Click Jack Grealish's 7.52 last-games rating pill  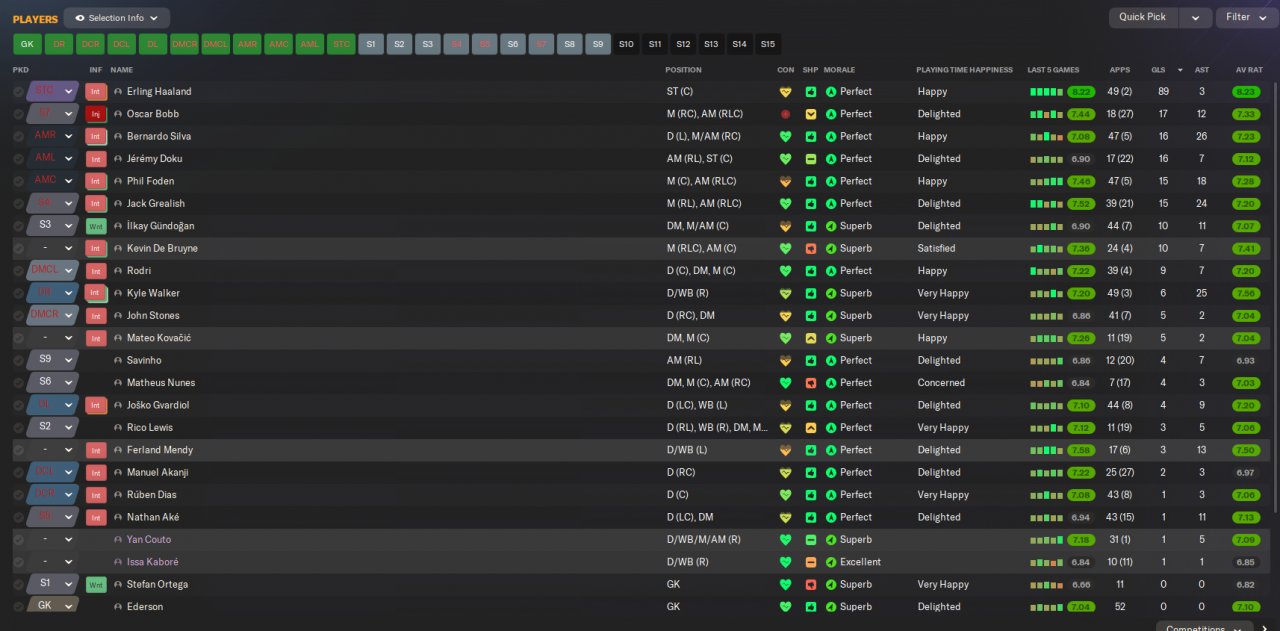1081,204
